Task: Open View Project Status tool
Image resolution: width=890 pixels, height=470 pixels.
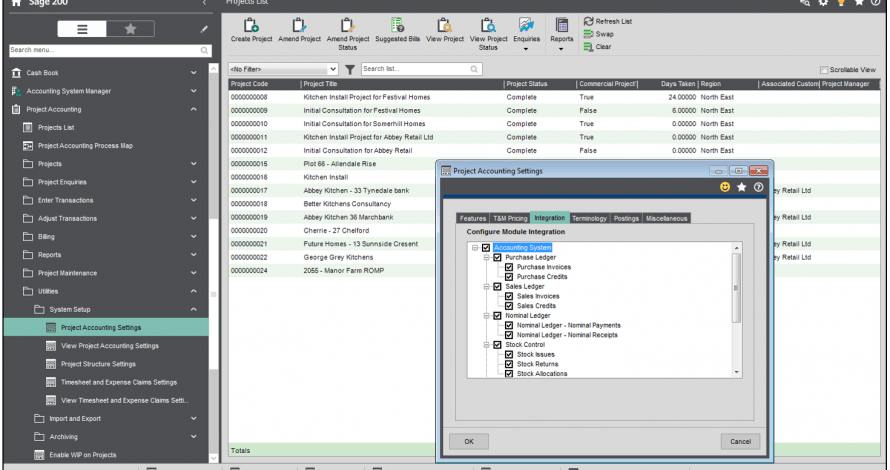Action: [x=488, y=34]
